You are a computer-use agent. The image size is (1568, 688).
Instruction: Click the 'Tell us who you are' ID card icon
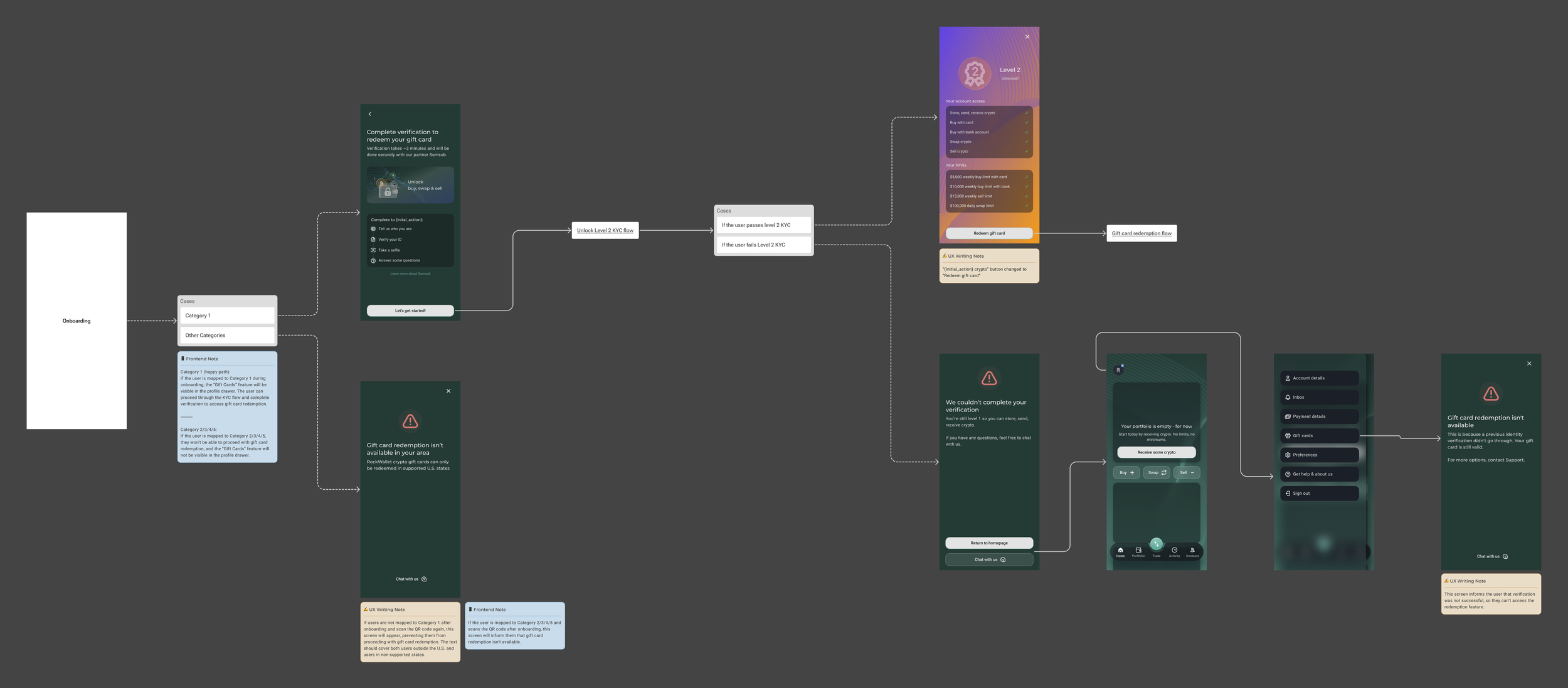click(373, 229)
